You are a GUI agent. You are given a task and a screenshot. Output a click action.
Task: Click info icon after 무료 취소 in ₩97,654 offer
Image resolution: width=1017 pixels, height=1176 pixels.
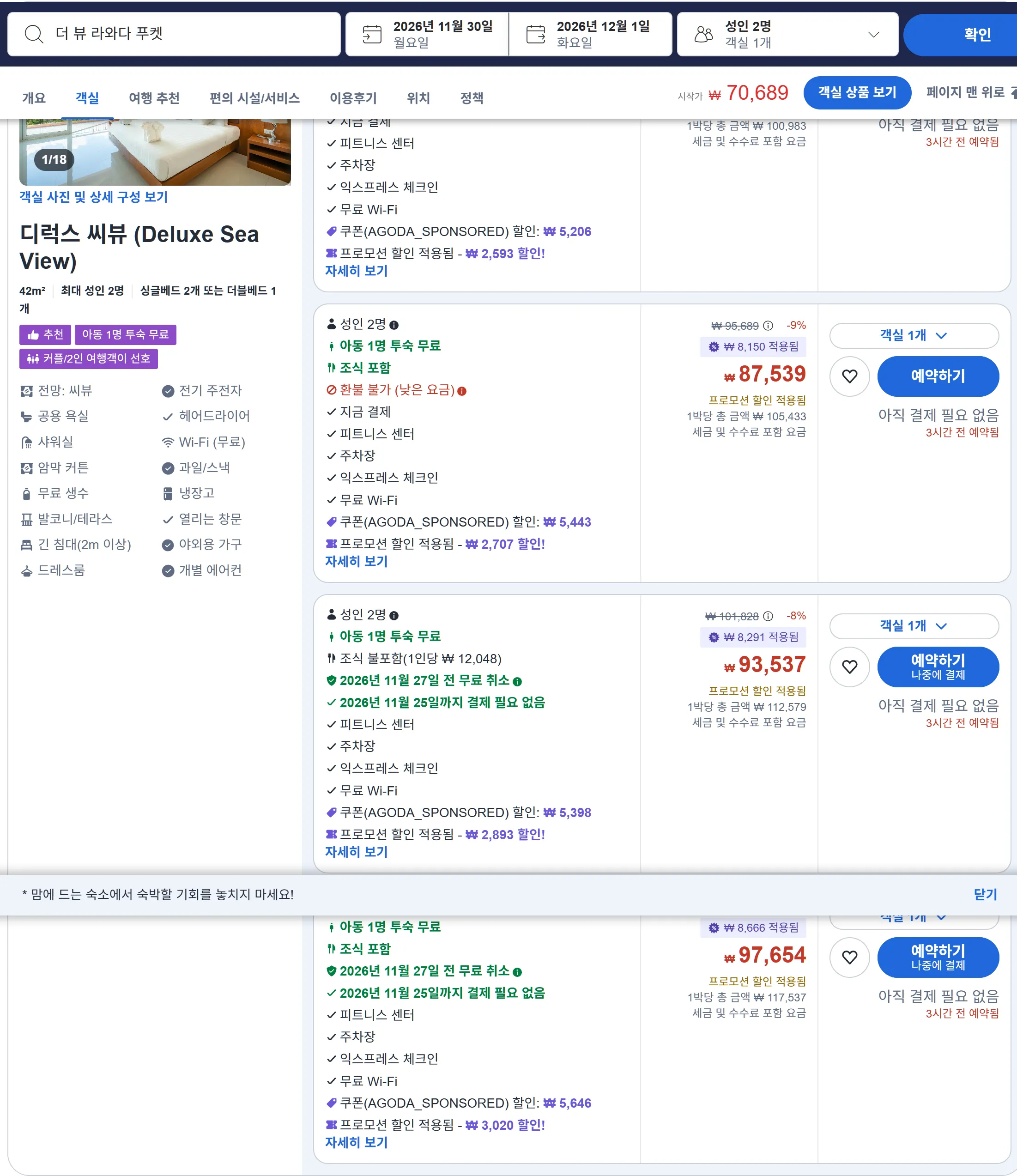(517, 972)
